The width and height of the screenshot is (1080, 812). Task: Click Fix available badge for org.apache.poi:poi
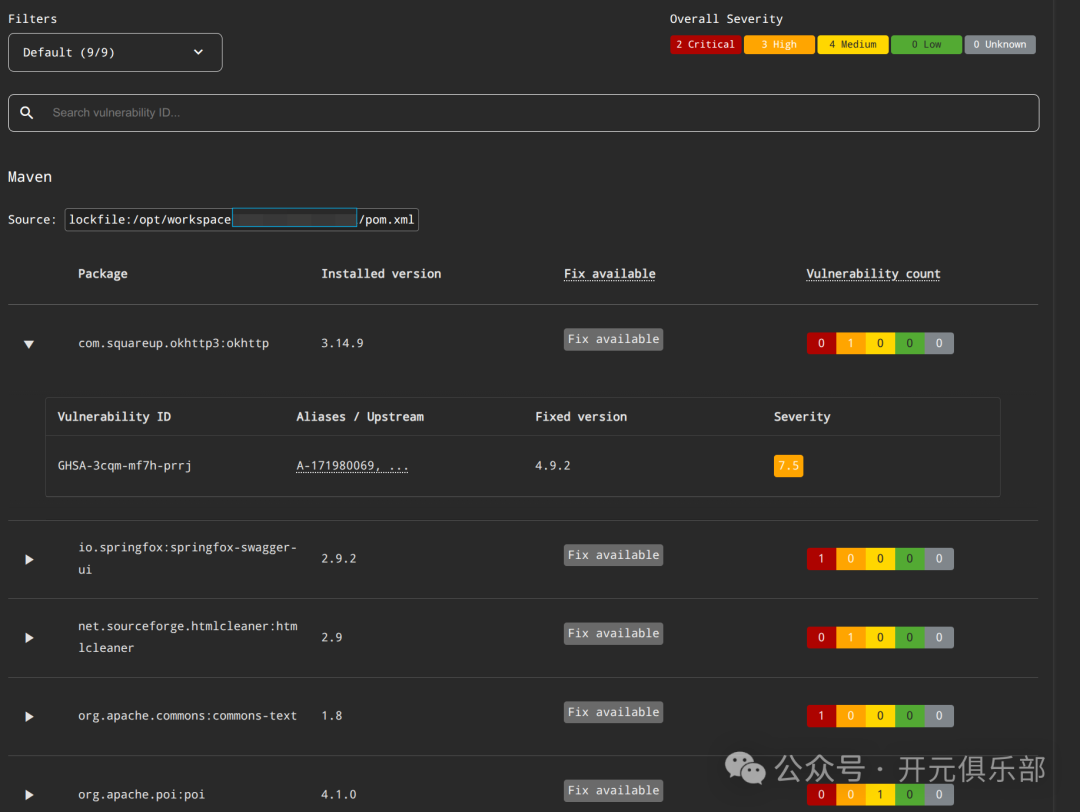[x=614, y=791]
